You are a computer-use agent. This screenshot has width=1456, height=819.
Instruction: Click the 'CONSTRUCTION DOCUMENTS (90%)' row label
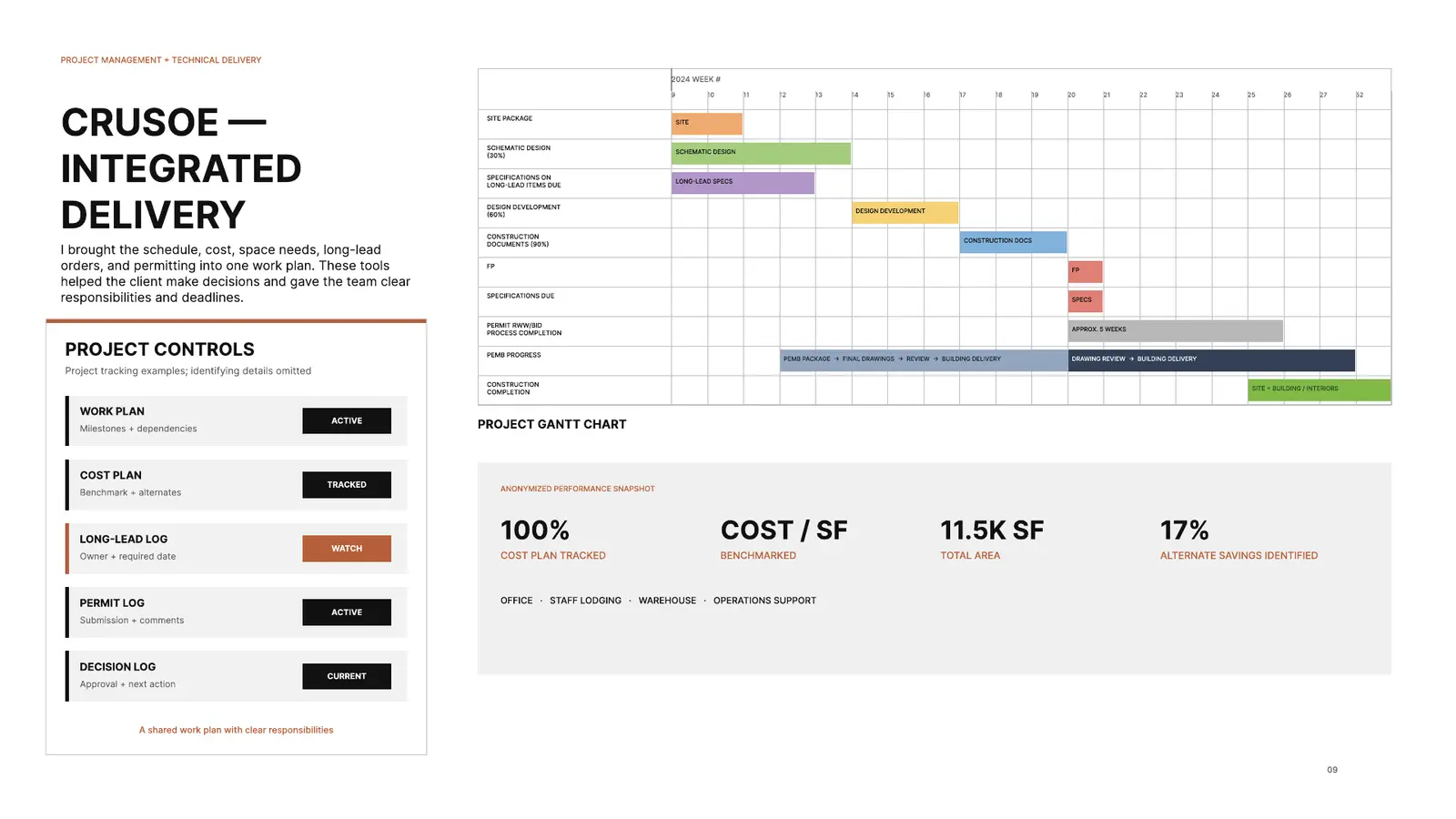click(x=517, y=240)
